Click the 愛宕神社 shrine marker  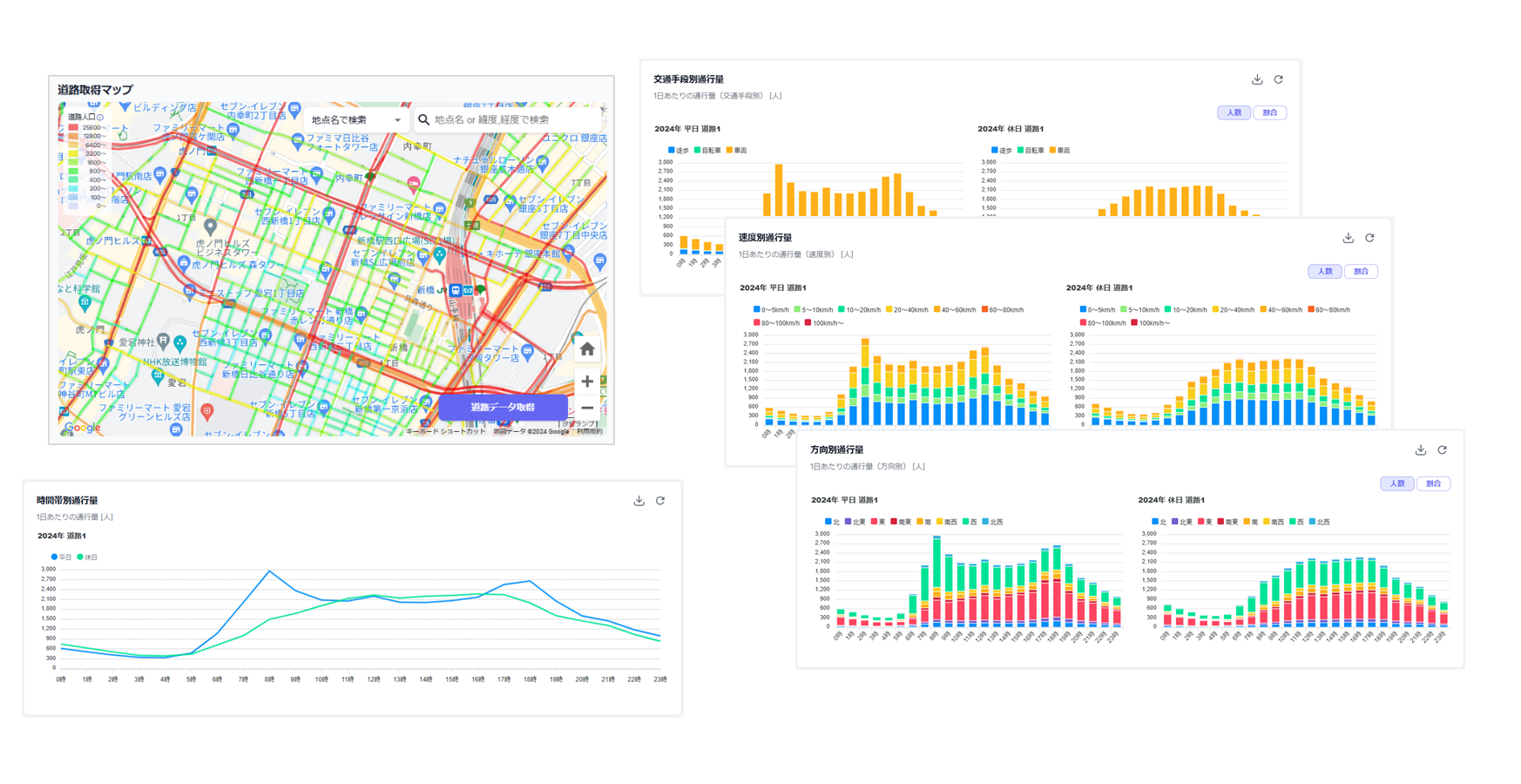(162, 341)
